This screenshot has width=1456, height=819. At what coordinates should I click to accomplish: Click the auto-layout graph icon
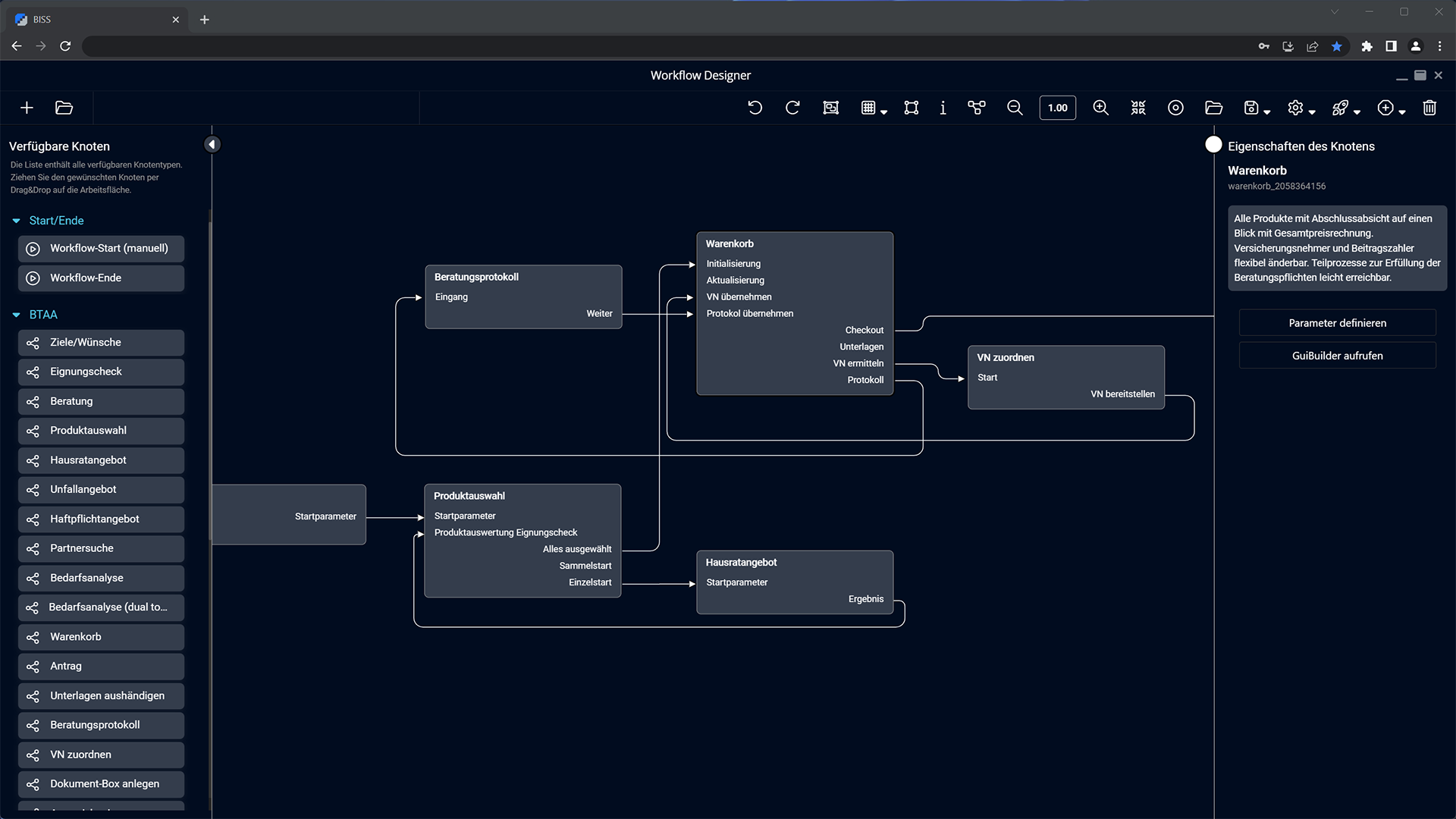point(977,108)
